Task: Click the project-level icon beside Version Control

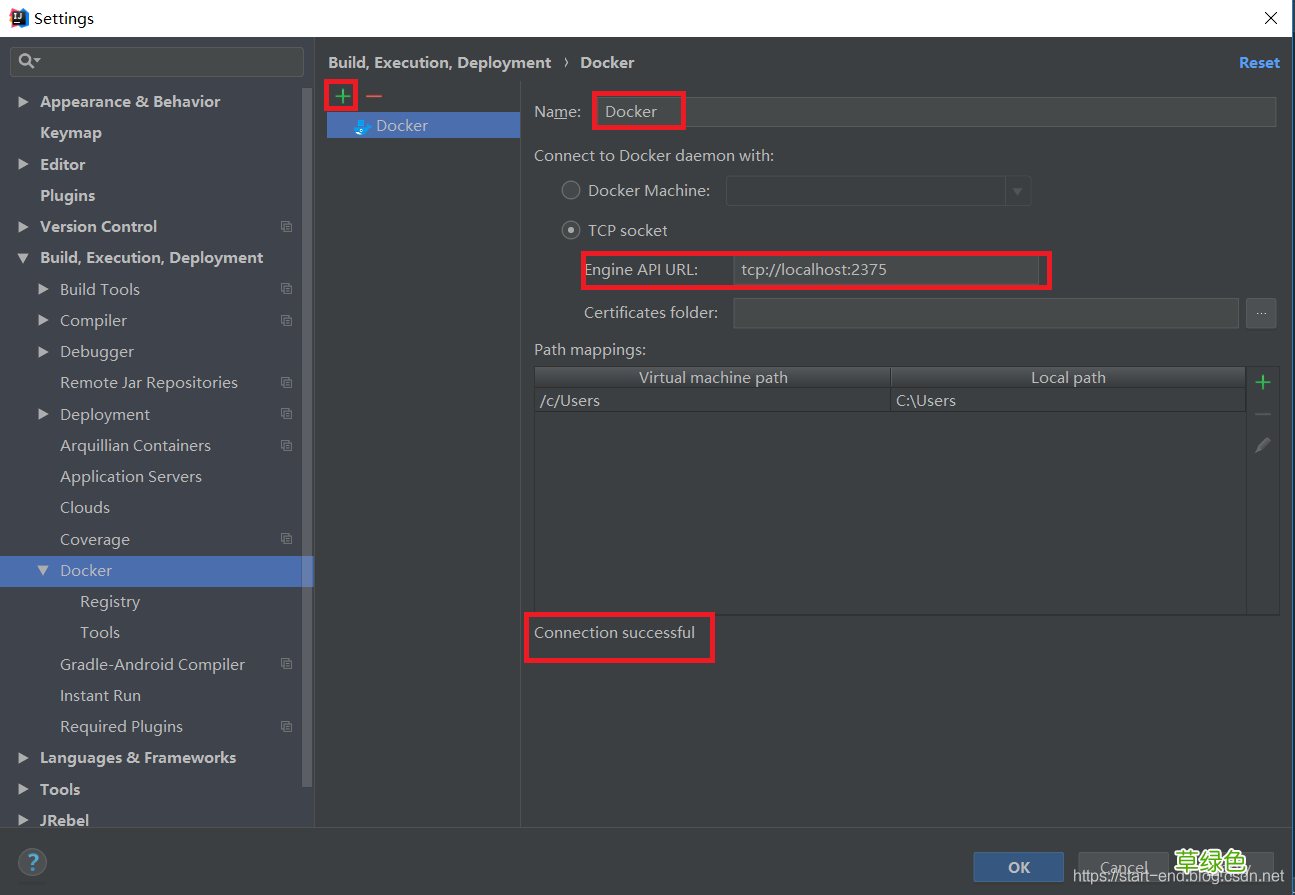Action: tap(287, 227)
